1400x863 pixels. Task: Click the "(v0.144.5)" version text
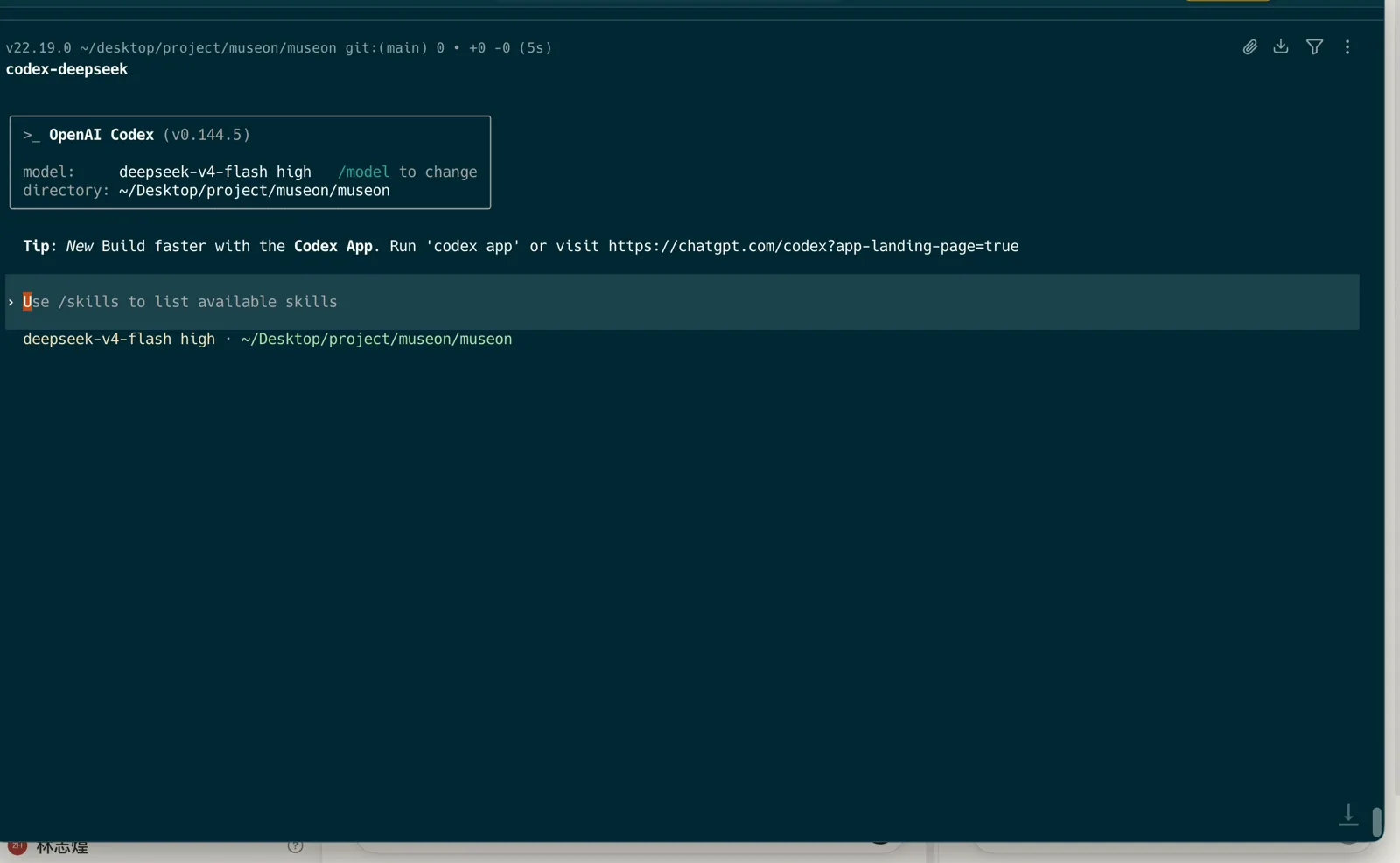pyautogui.click(x=206, y=135)
